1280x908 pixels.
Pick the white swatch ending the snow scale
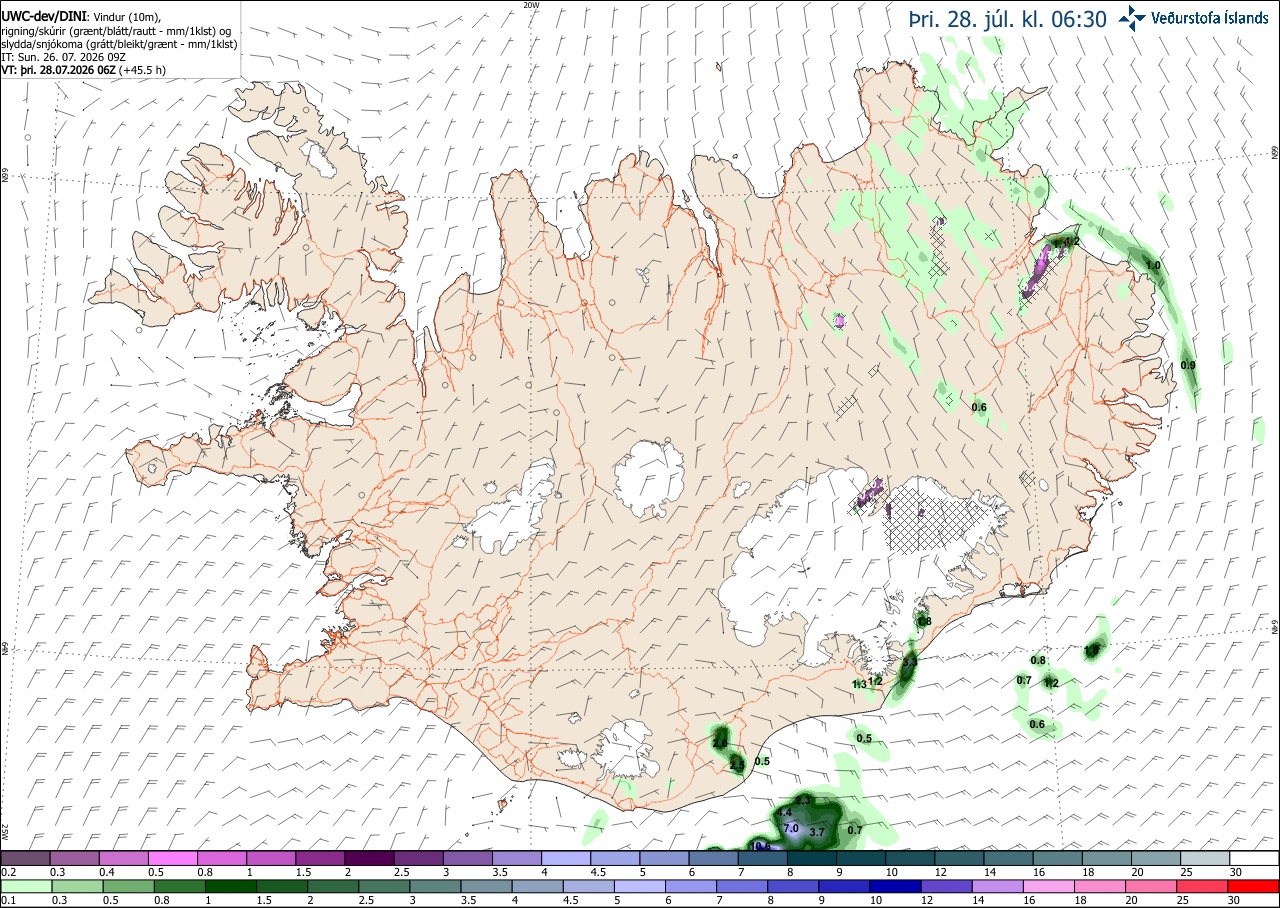pyautogui.click(x=1255, y=858)
